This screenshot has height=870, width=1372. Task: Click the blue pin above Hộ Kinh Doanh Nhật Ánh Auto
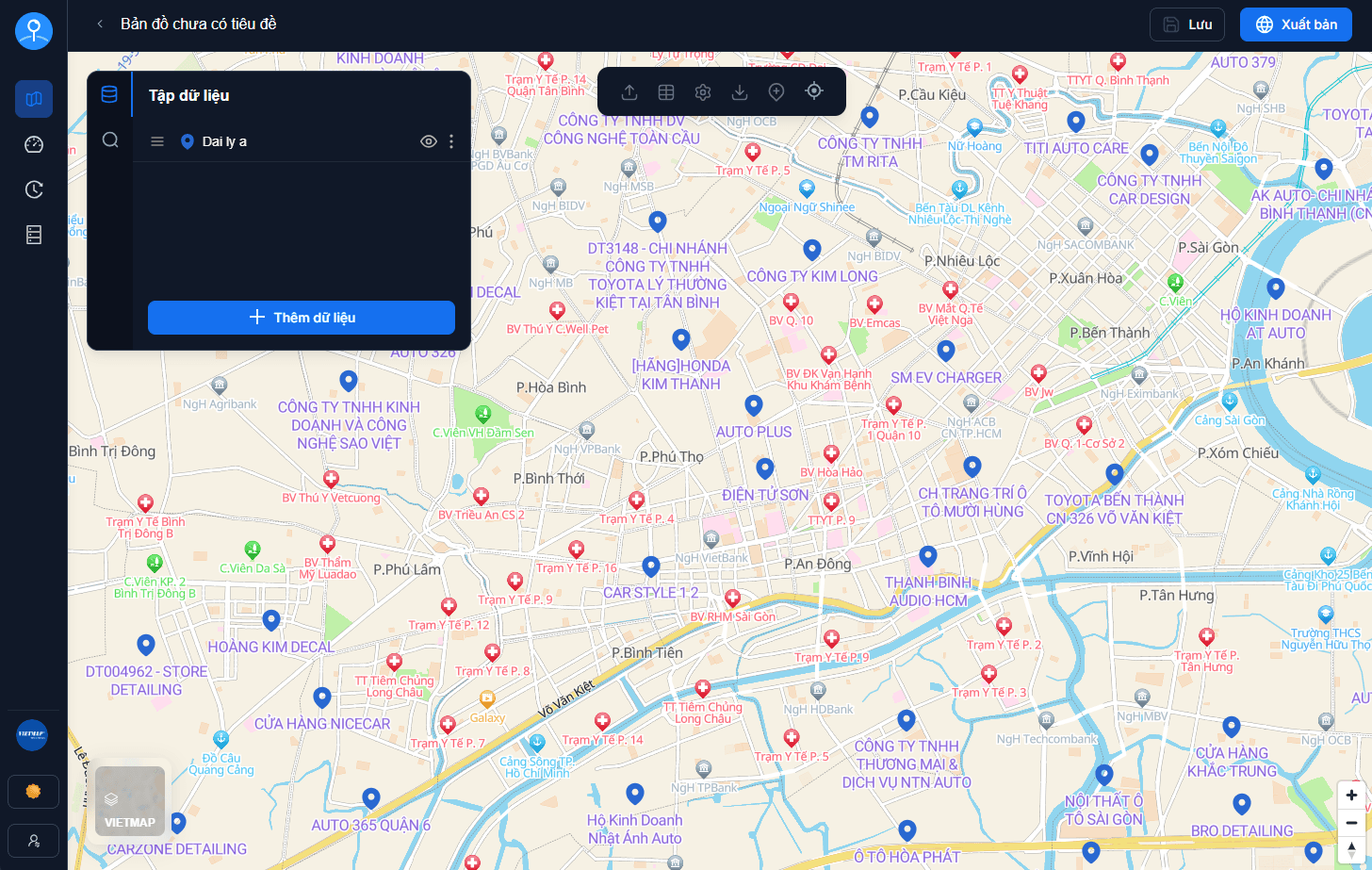click(x=635, y=794)
